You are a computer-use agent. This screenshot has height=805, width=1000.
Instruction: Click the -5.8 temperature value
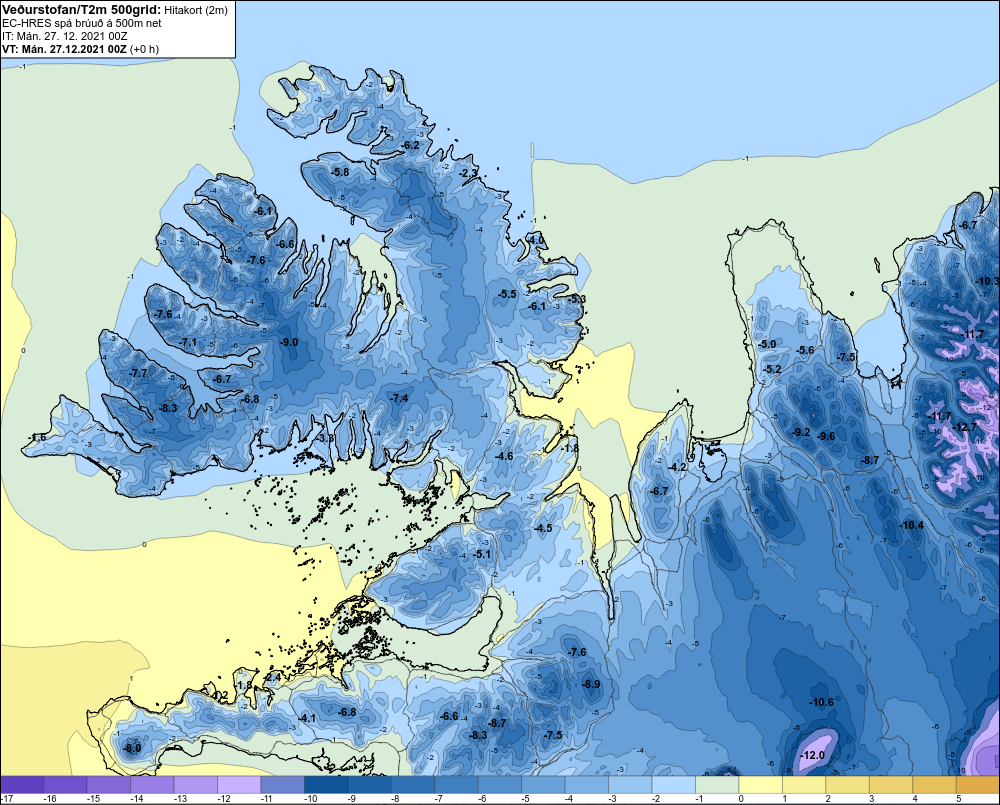pyautogui.click(x=340, y=172)
